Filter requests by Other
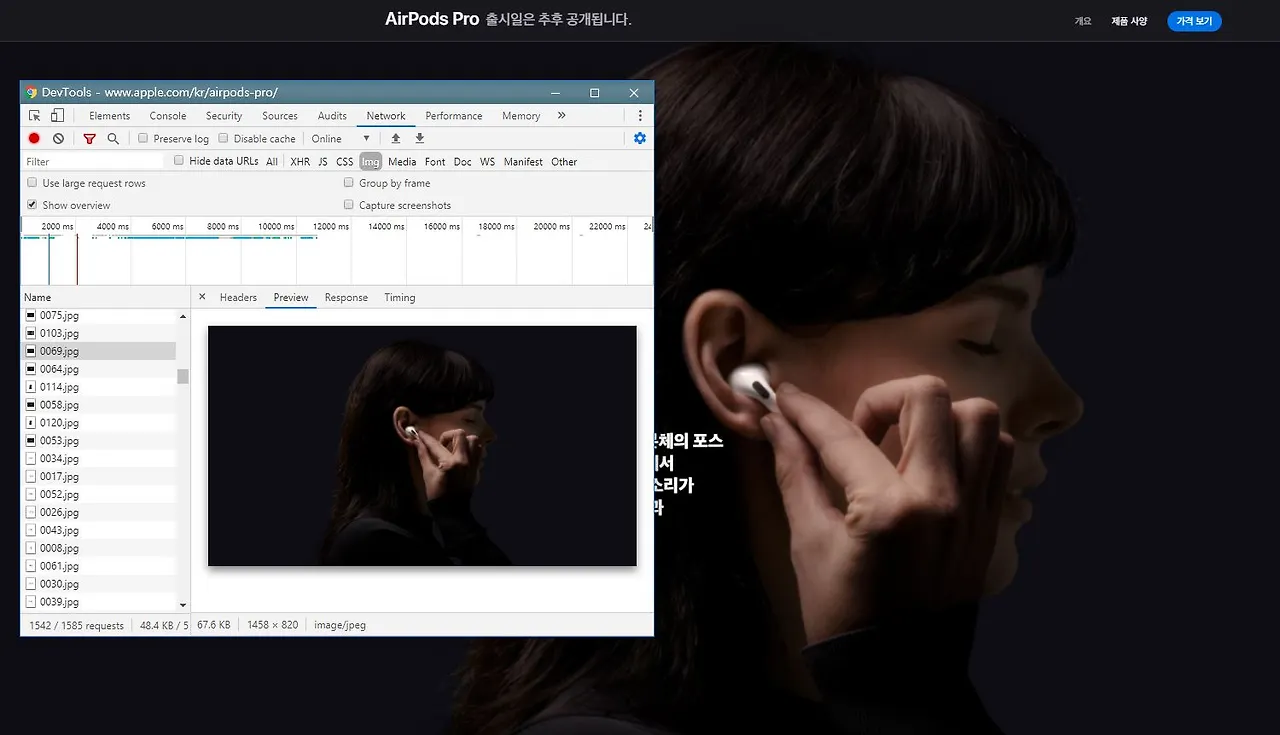The image size is (1280, 735). pyautogui.click(x=564, y=162)
